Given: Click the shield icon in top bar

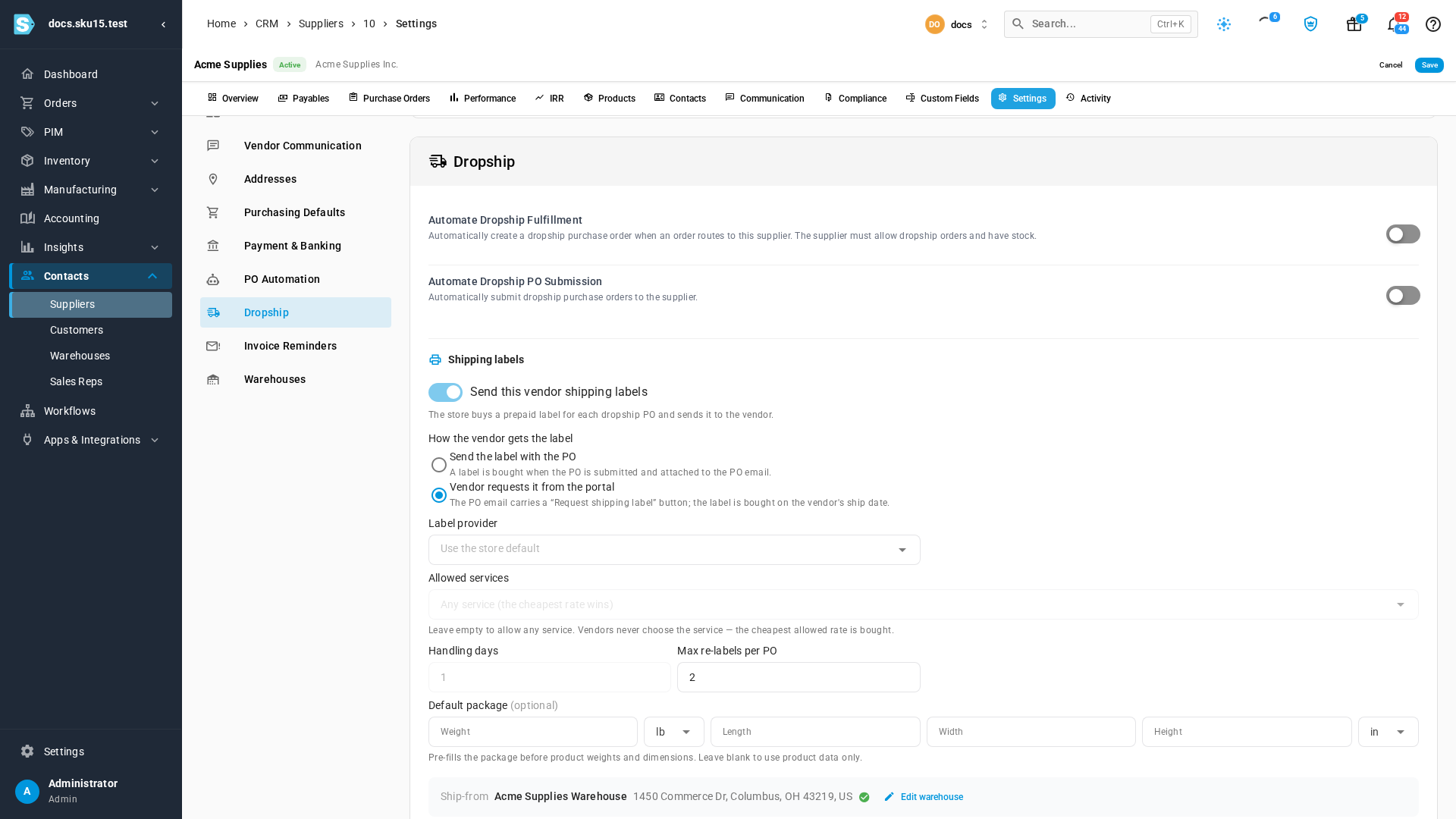Looking at the screenshot, I should 1310,24.
